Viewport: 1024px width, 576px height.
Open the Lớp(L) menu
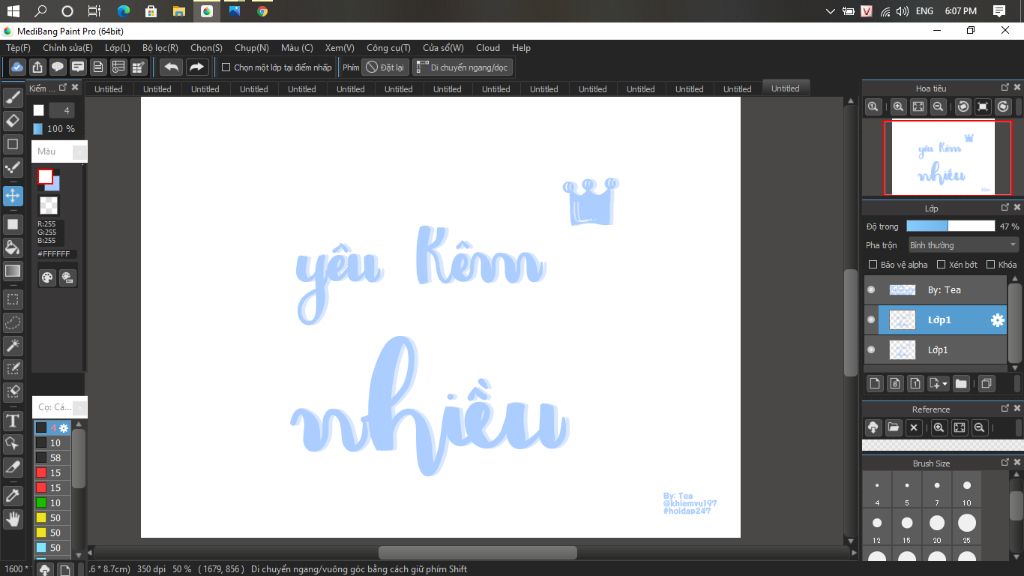(118, 48)
